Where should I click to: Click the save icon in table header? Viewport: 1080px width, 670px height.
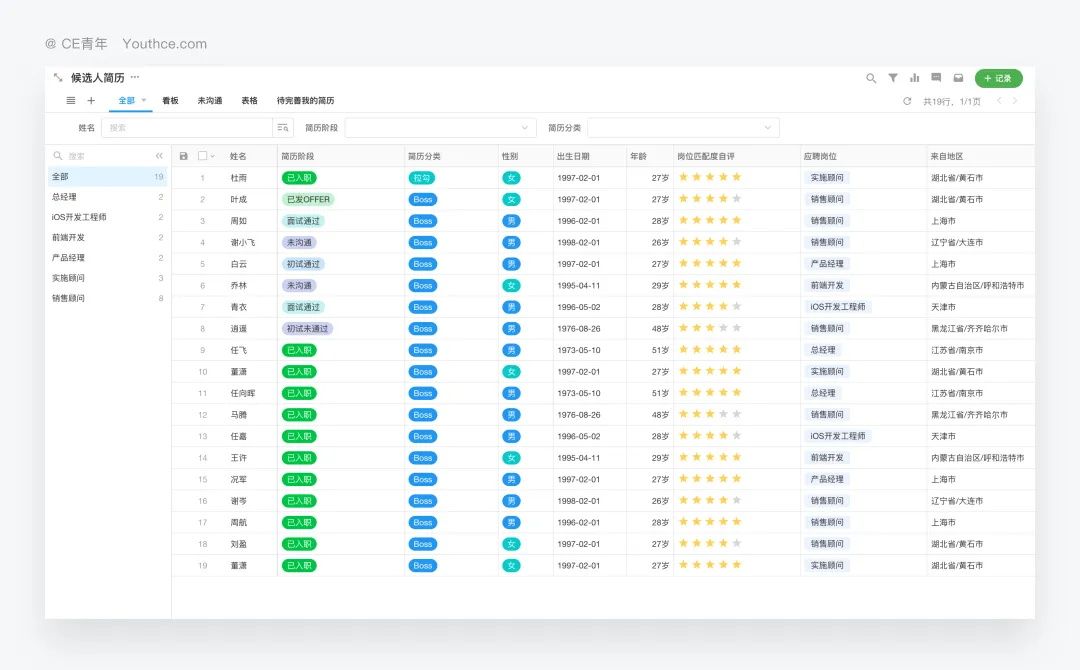(183, 156)
